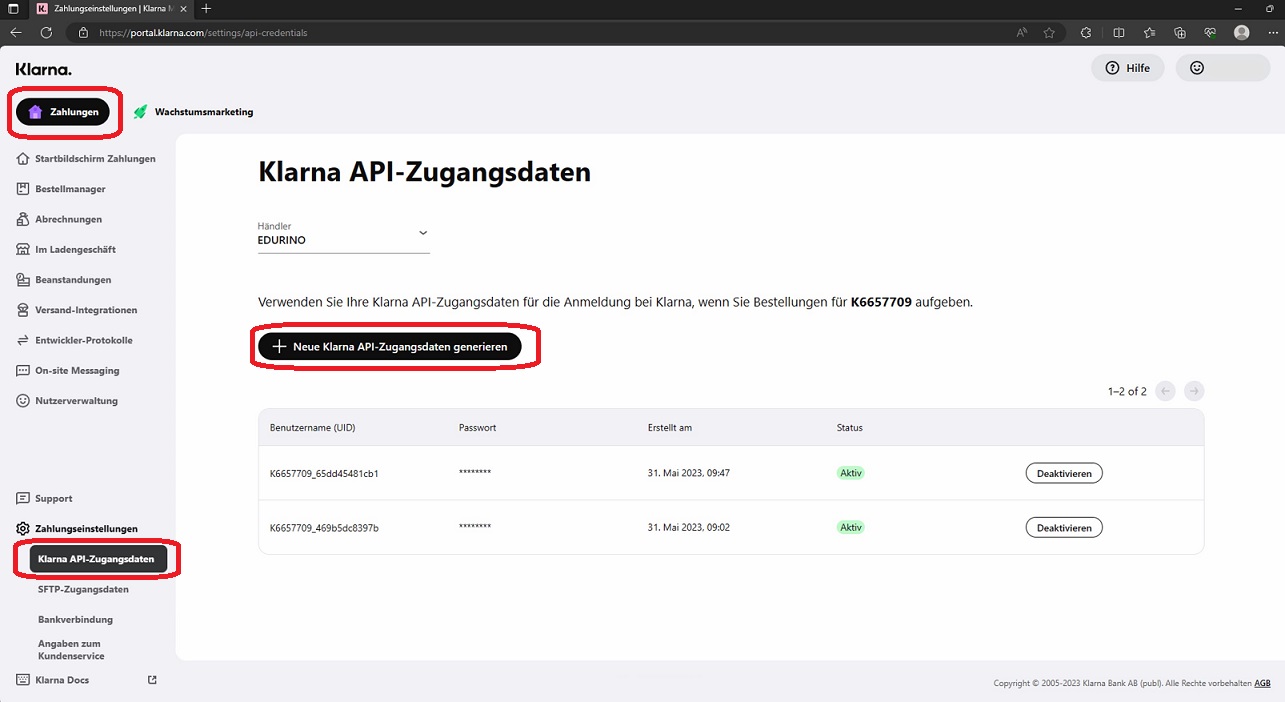Open the Hilfe button
Screen dimensions: 1285x702
pos(1127,68)
